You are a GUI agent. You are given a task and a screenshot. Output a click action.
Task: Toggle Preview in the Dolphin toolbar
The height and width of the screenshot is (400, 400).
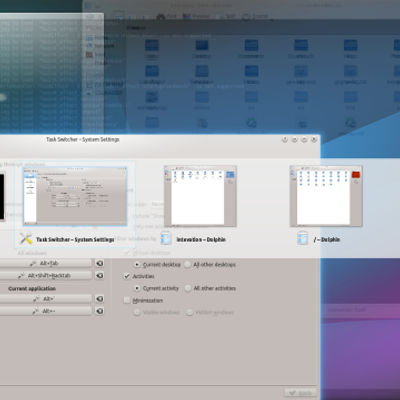(196, 16)
